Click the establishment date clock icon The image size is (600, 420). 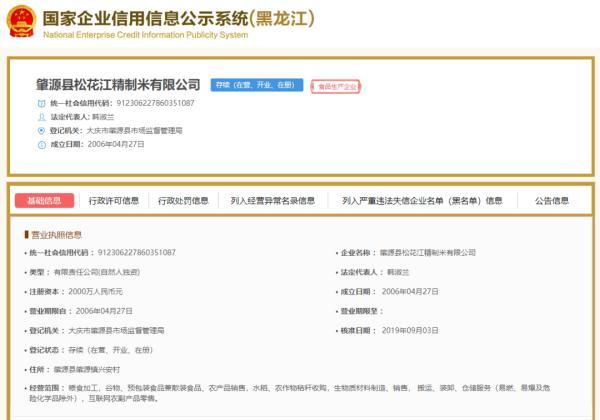click(x=41, y=145)
